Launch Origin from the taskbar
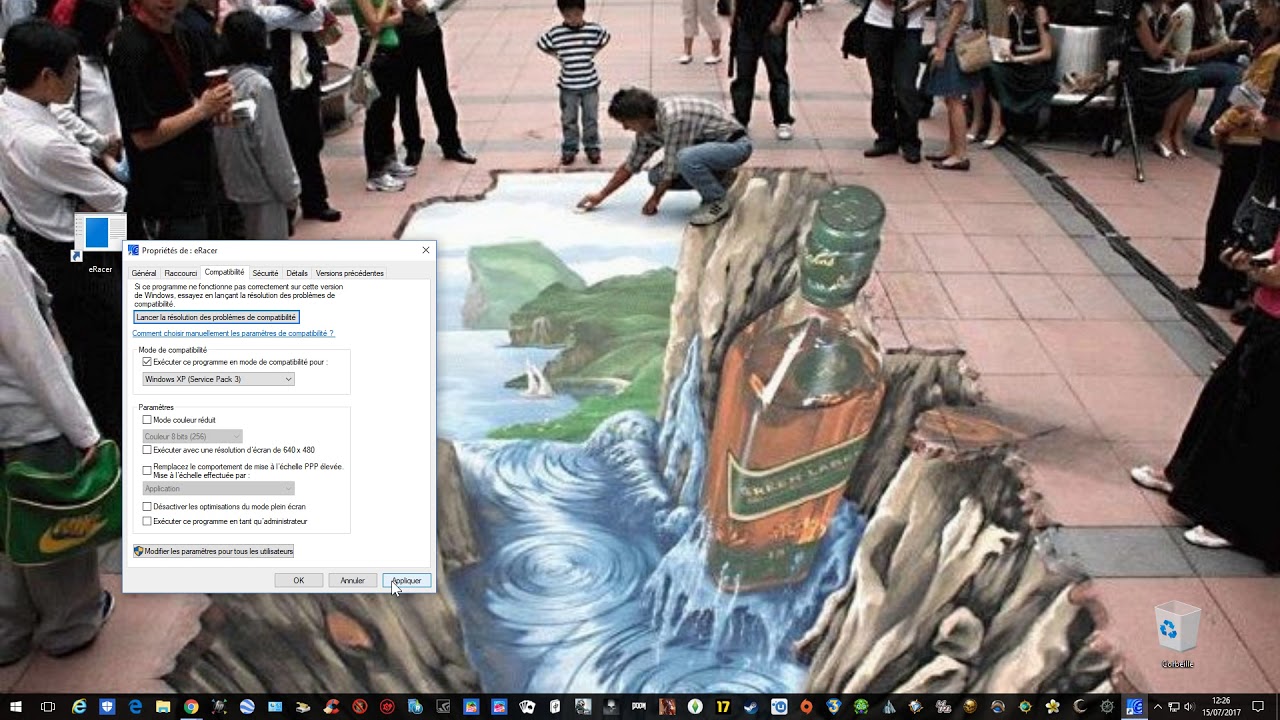The height and width of the screenshot is (720, 1280). coord(806,707)
